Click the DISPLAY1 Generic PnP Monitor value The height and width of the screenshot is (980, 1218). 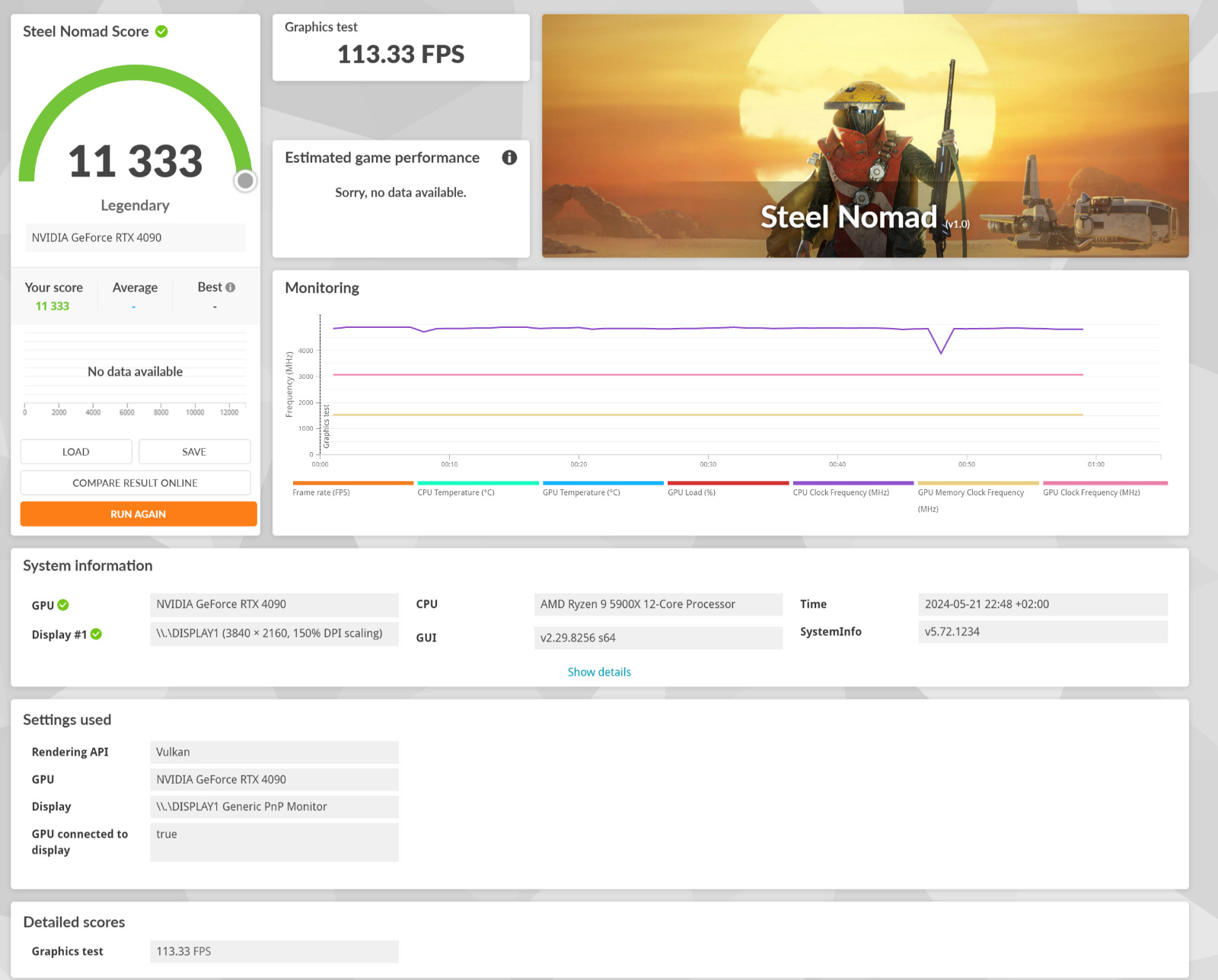(274, 807)
